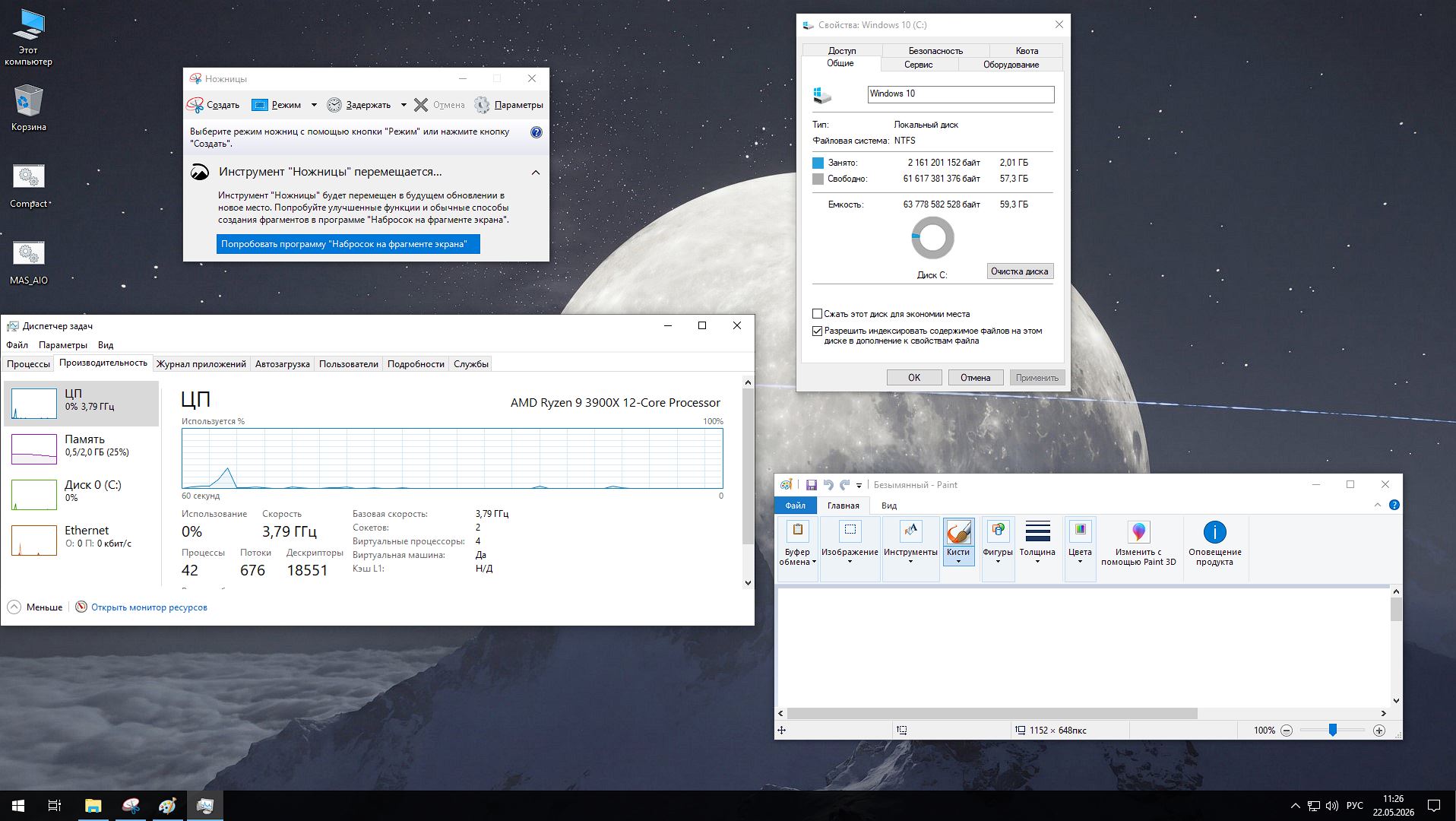Viewport: 1456px width, 821px height.
Task: Open the Paint clipboard (Буфер обмена) group
Action: pyautogui.click(x=797, y=549)
